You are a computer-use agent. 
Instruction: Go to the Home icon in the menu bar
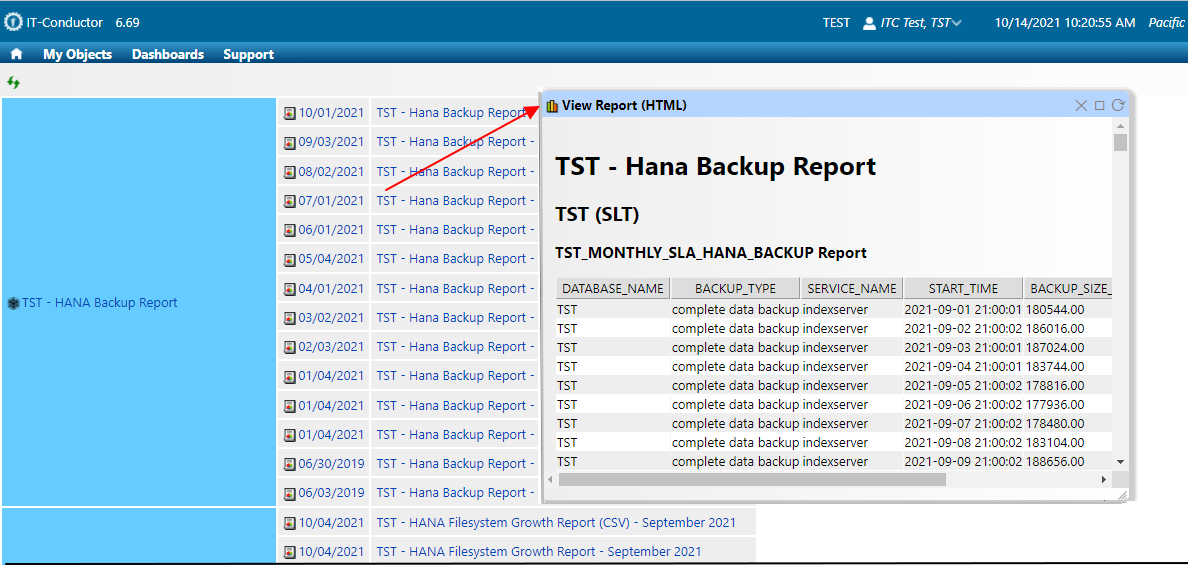(16, 54)
